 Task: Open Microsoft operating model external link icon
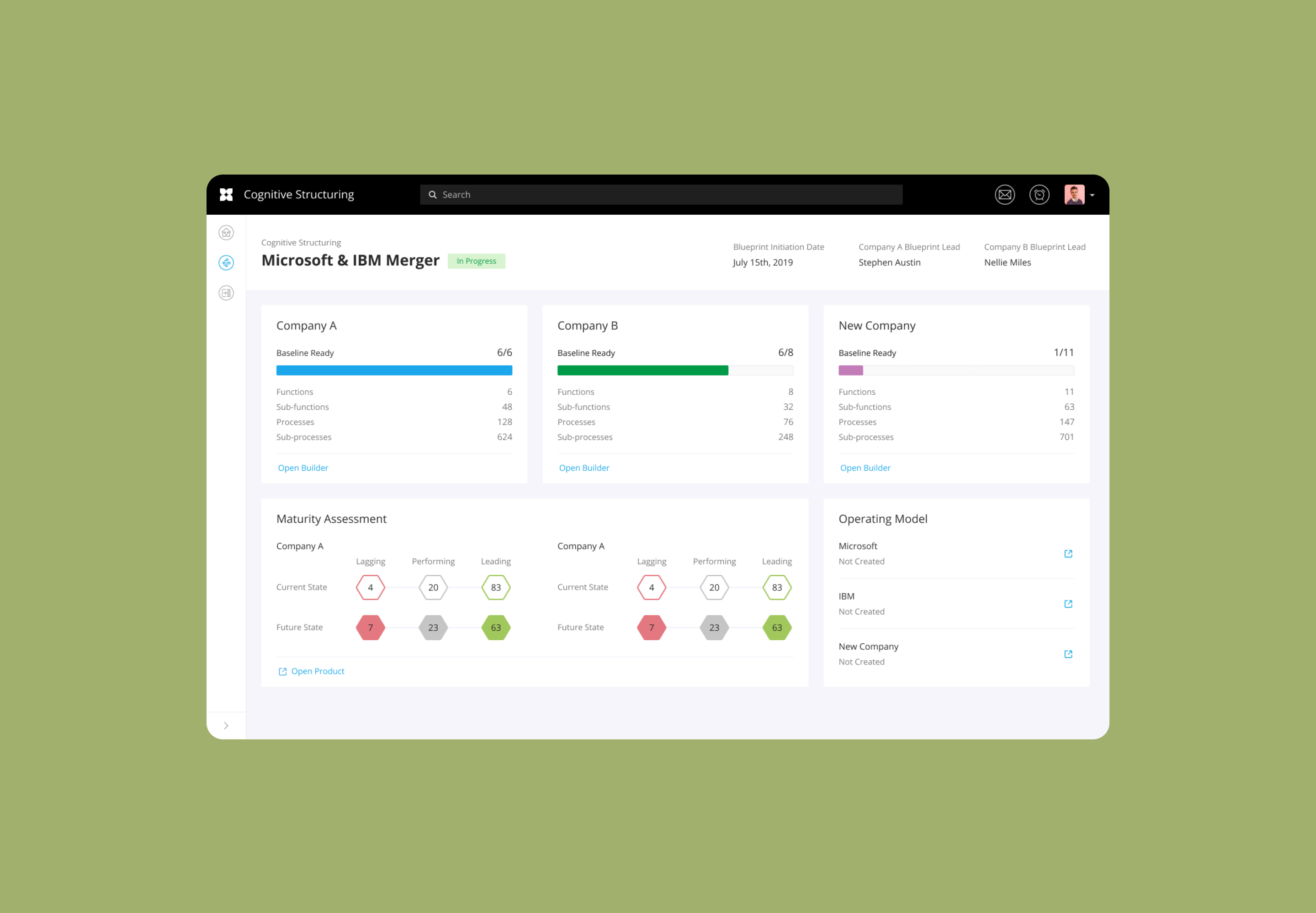[x=1068, y=554]
